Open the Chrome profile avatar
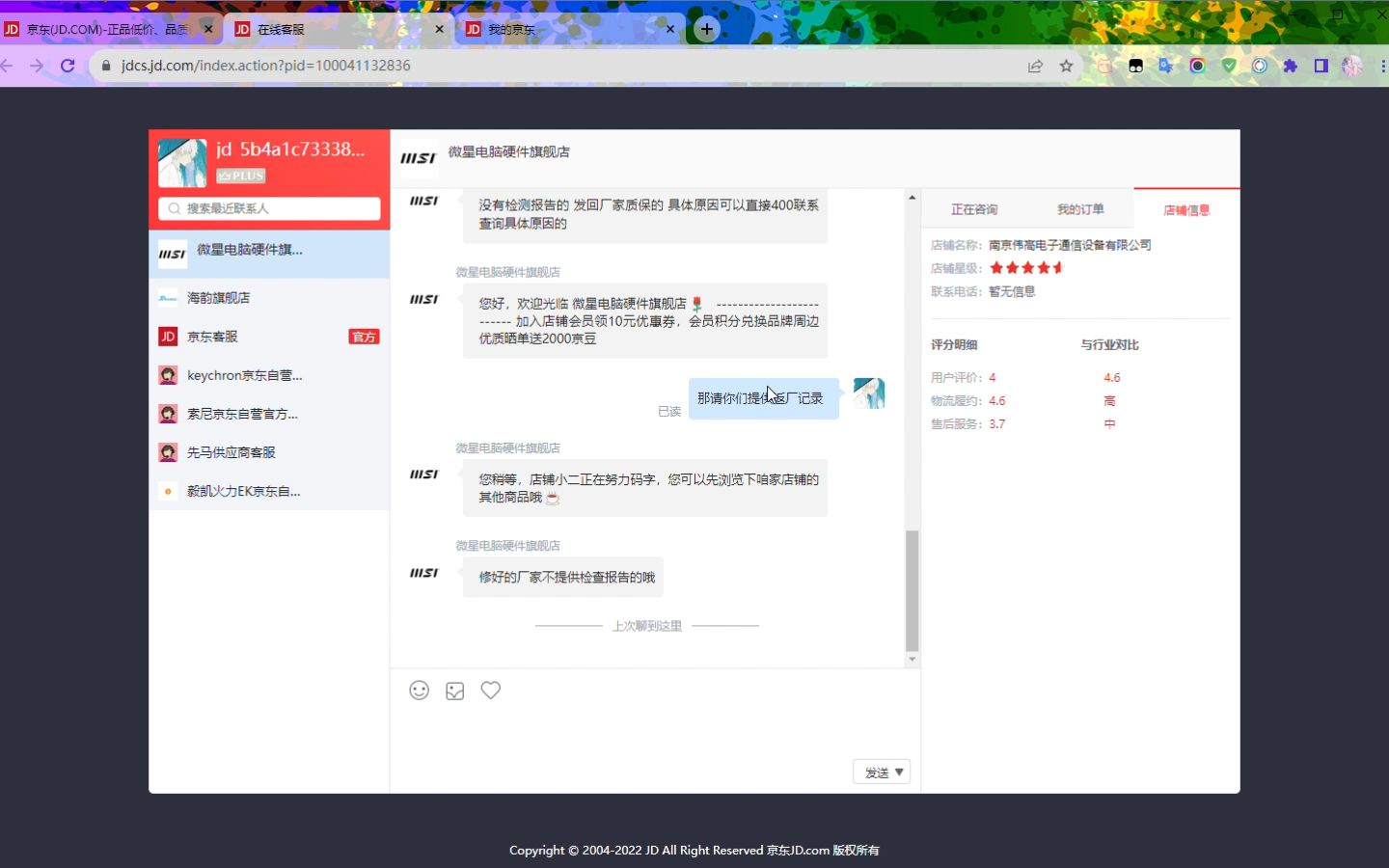Viewport: 1389px width, 868px height. 1352,66
